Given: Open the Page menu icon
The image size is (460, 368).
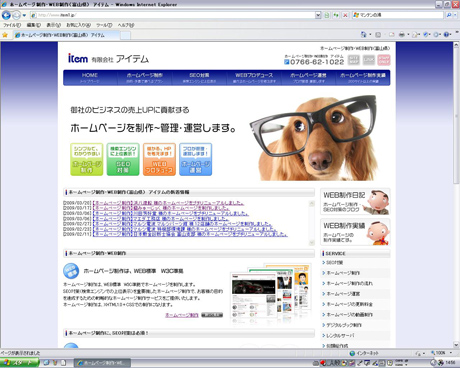Looking at the screenshot, I should point(415,34).
